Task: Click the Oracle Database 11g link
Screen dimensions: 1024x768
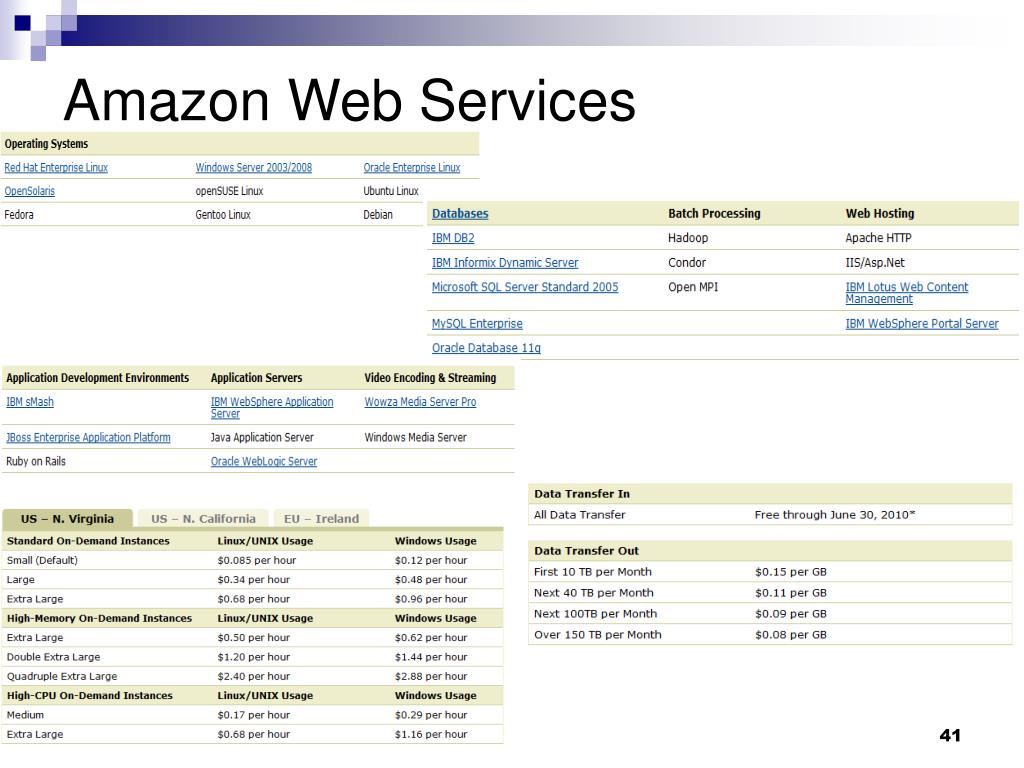Action: coord(486,347)
